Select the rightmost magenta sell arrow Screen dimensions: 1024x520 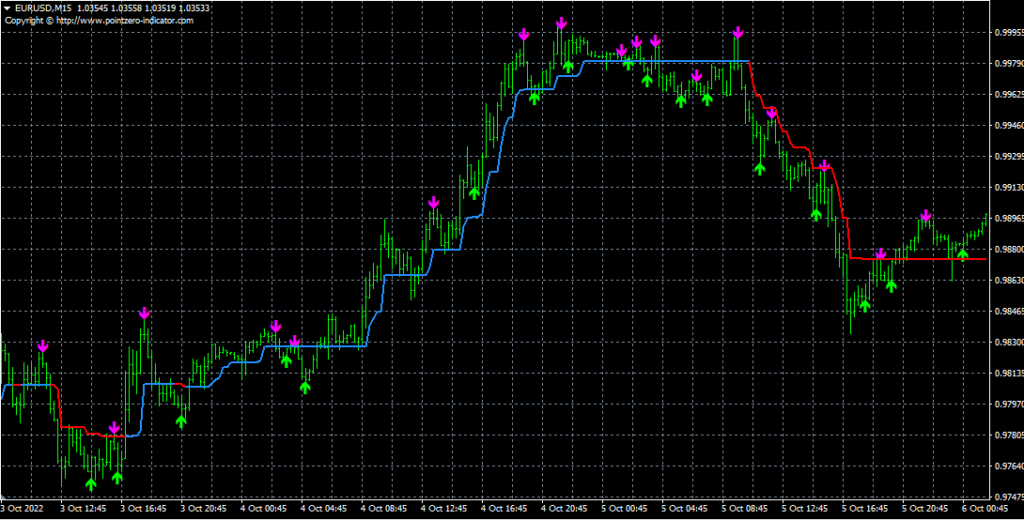pyautogui.click(x=926, y=215)
